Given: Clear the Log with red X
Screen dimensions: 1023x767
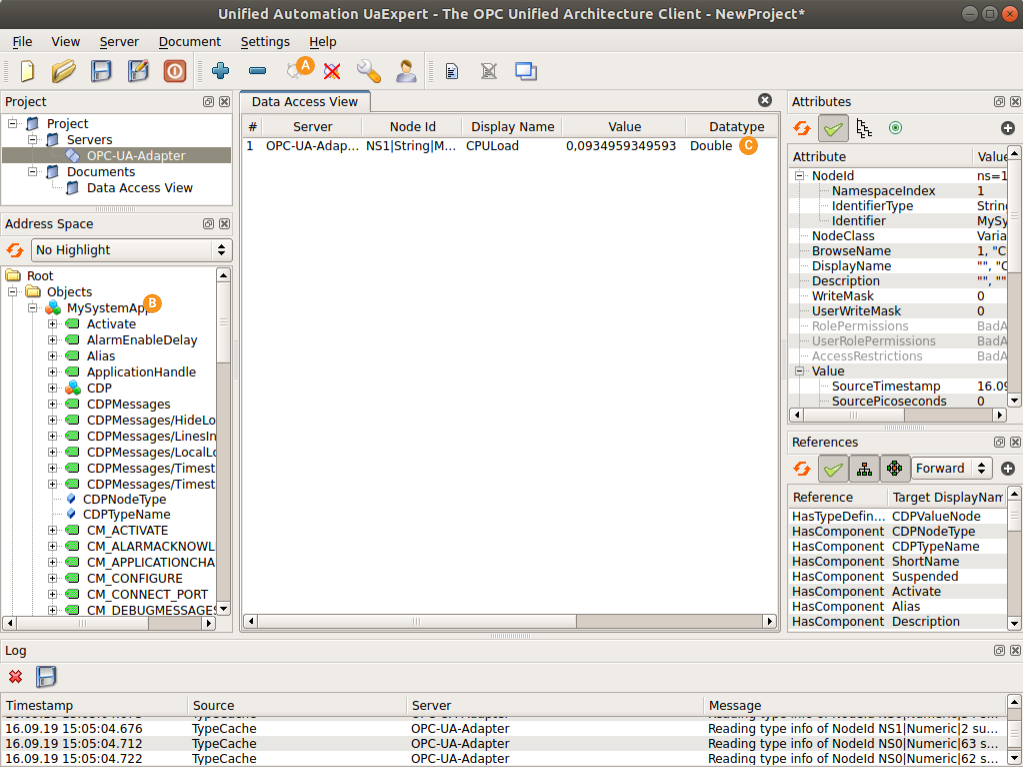Looking at the screenshot, I should [x=16, y=677].
